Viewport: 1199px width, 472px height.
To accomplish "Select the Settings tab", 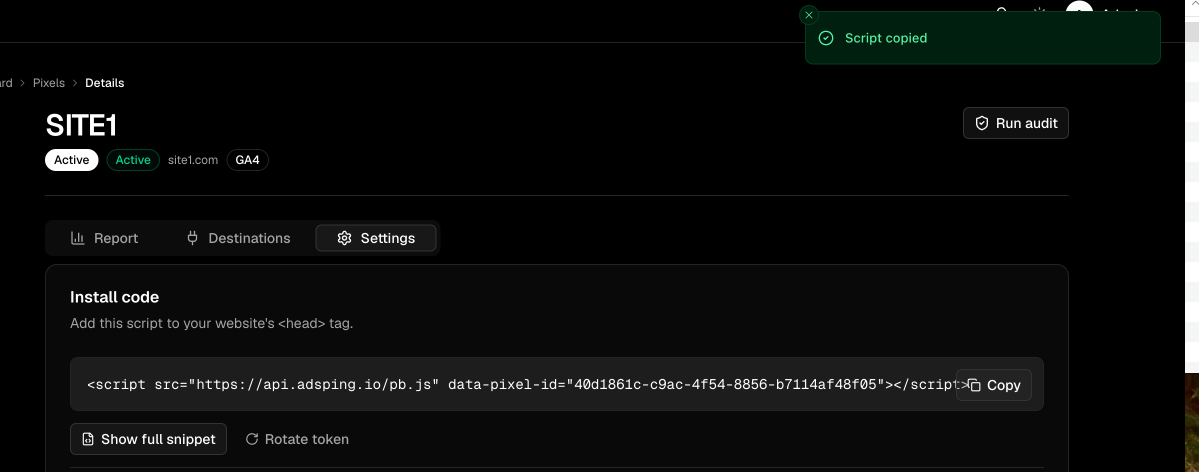I will pyautogui.click(x=375, y=238).
